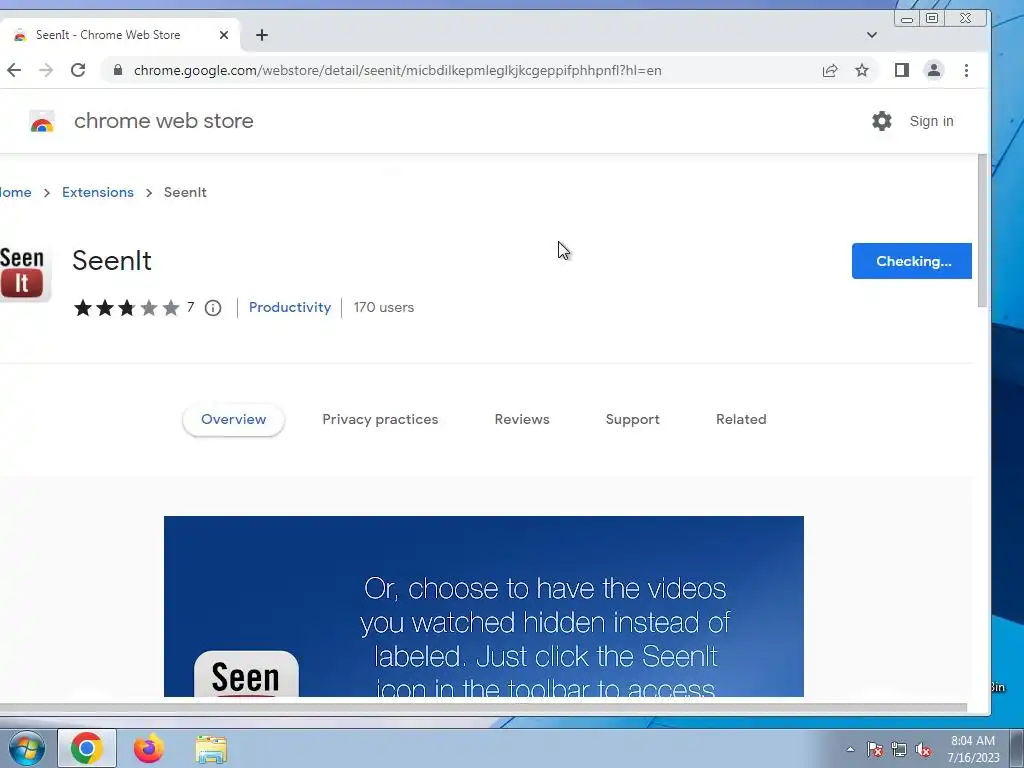Bookmark this page with the star

click(x=862, y=71)
